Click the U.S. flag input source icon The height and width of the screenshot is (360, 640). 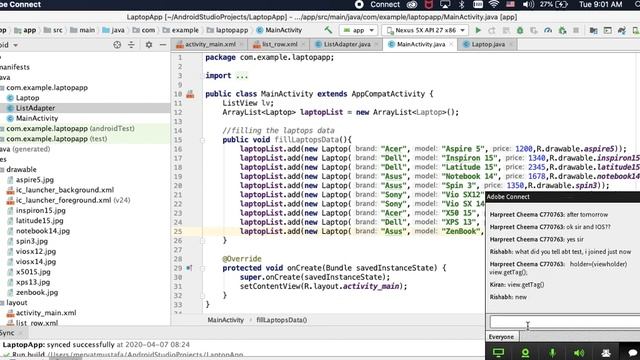click(x=511, y=4)
